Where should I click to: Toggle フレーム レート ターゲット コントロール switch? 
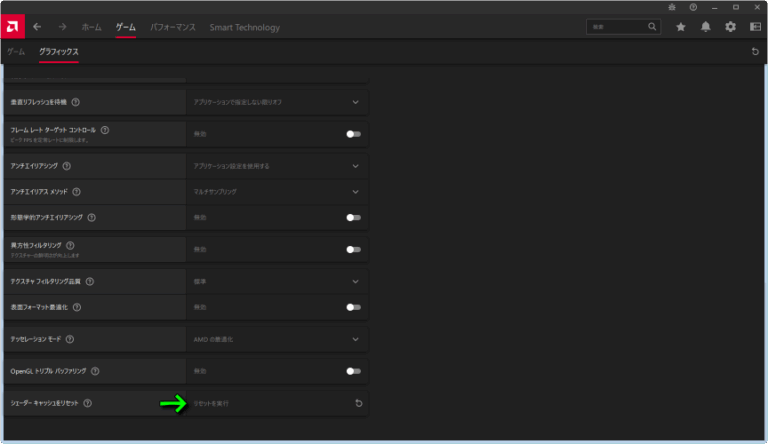pyautogui.click(x=353, y=134)
